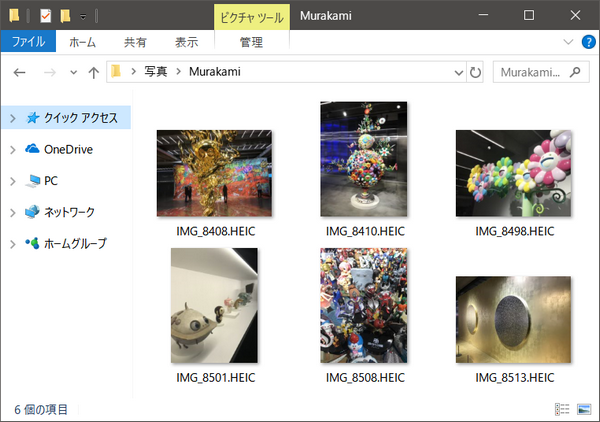Image resolution: width=600 pixels, height=422 pixels.
Task: Click the 写真 breadcrumb segment
Action: pyautogui.click(x=156, y=72)
